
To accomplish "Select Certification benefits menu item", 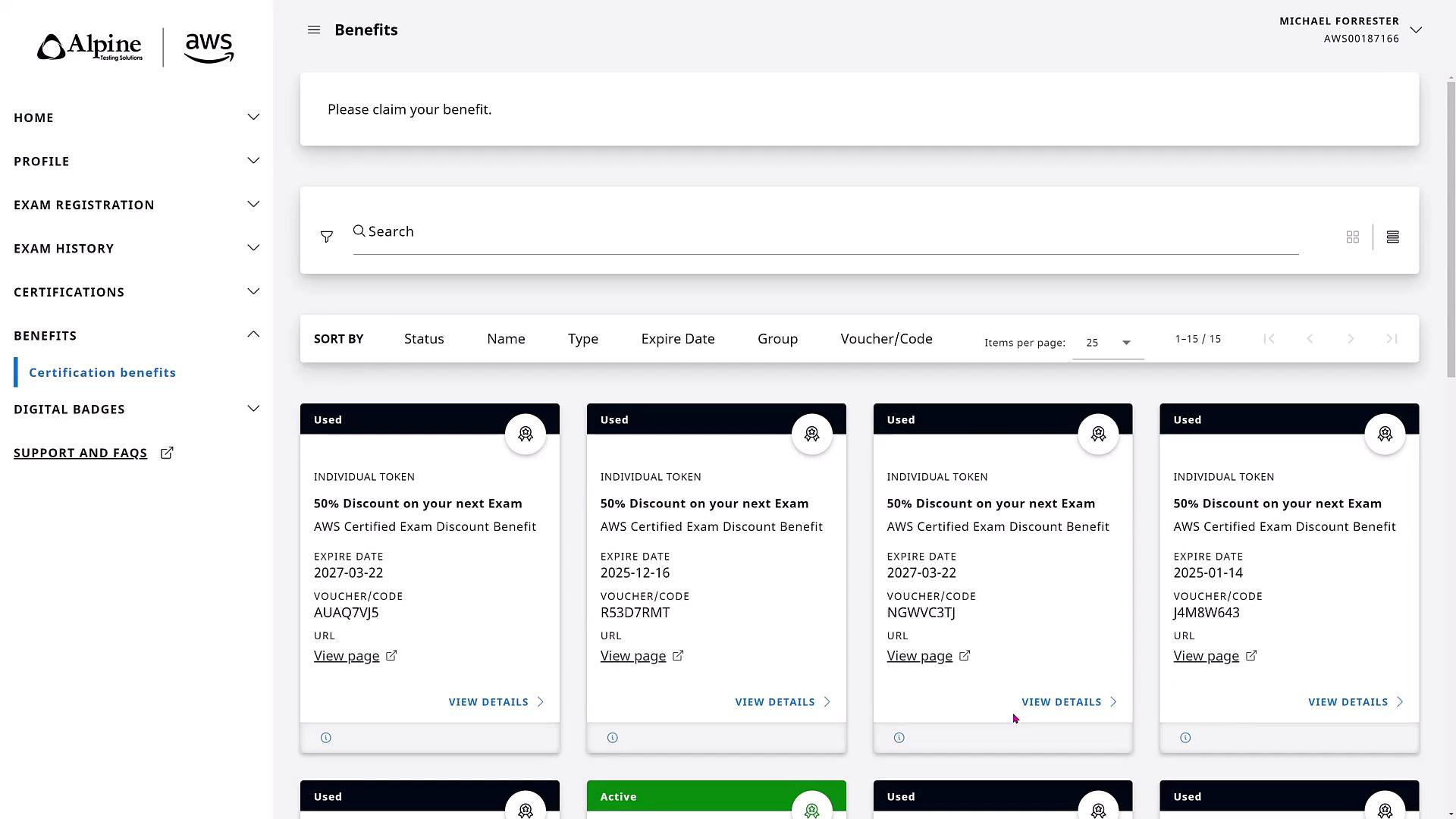I will click(102, 372).
